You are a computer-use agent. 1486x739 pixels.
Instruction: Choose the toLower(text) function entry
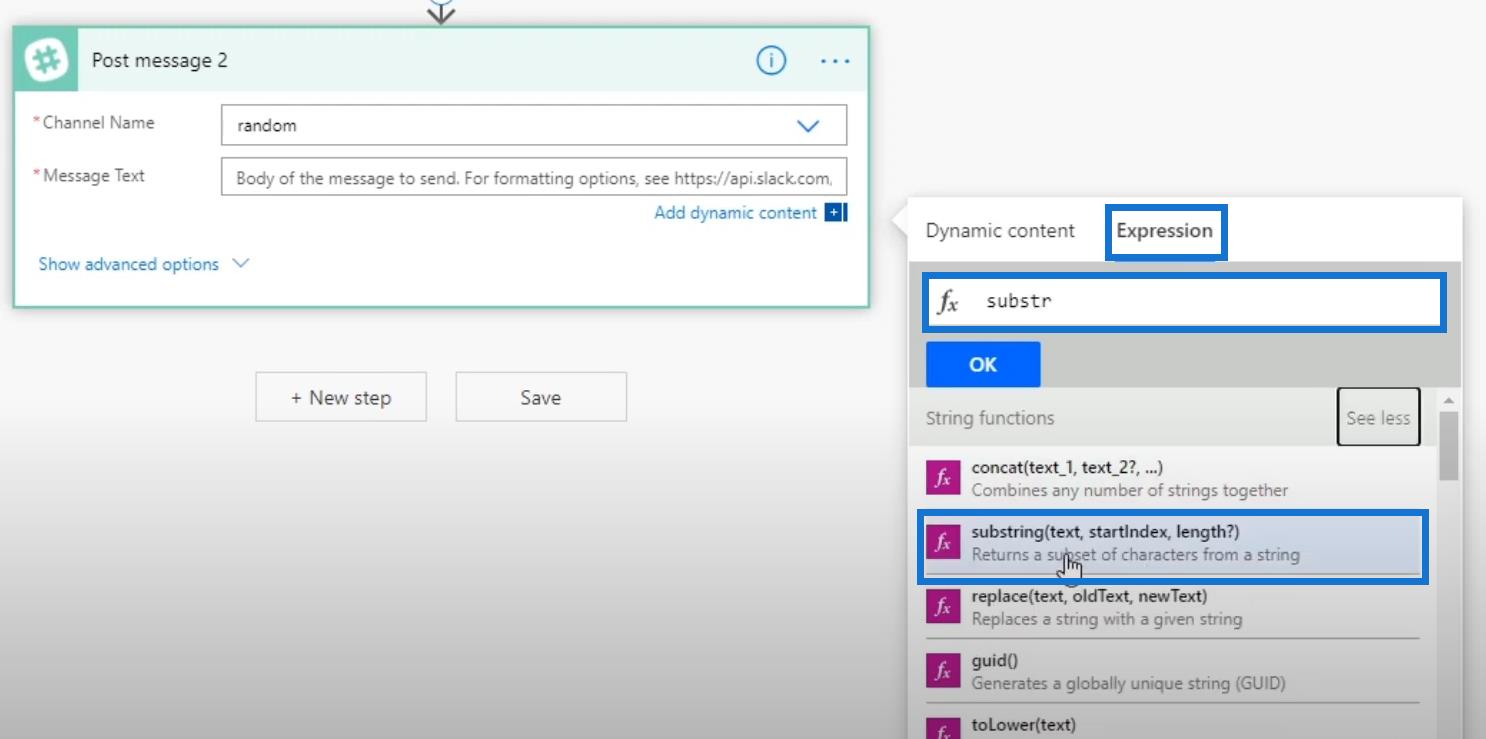(1173, 725)
